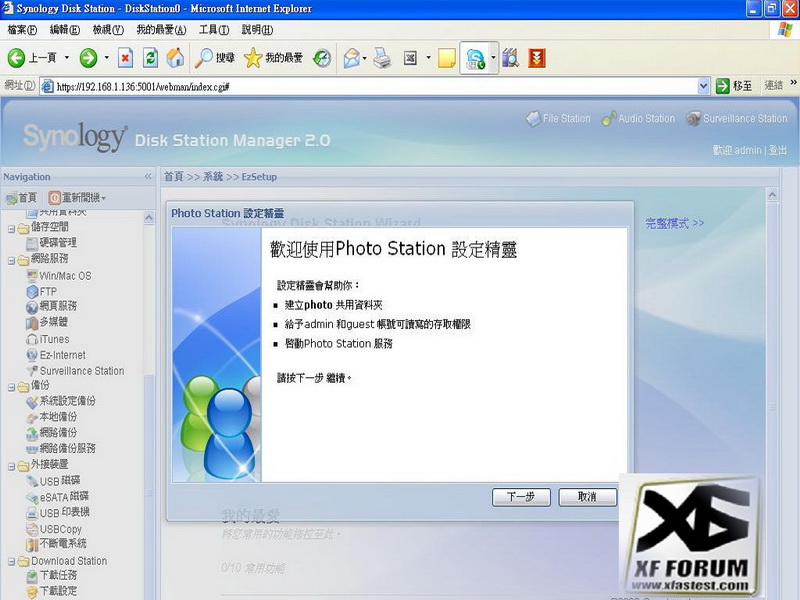Click the Print toolbar icon
This screenshot has width=800, height=600.
[382, 58]
